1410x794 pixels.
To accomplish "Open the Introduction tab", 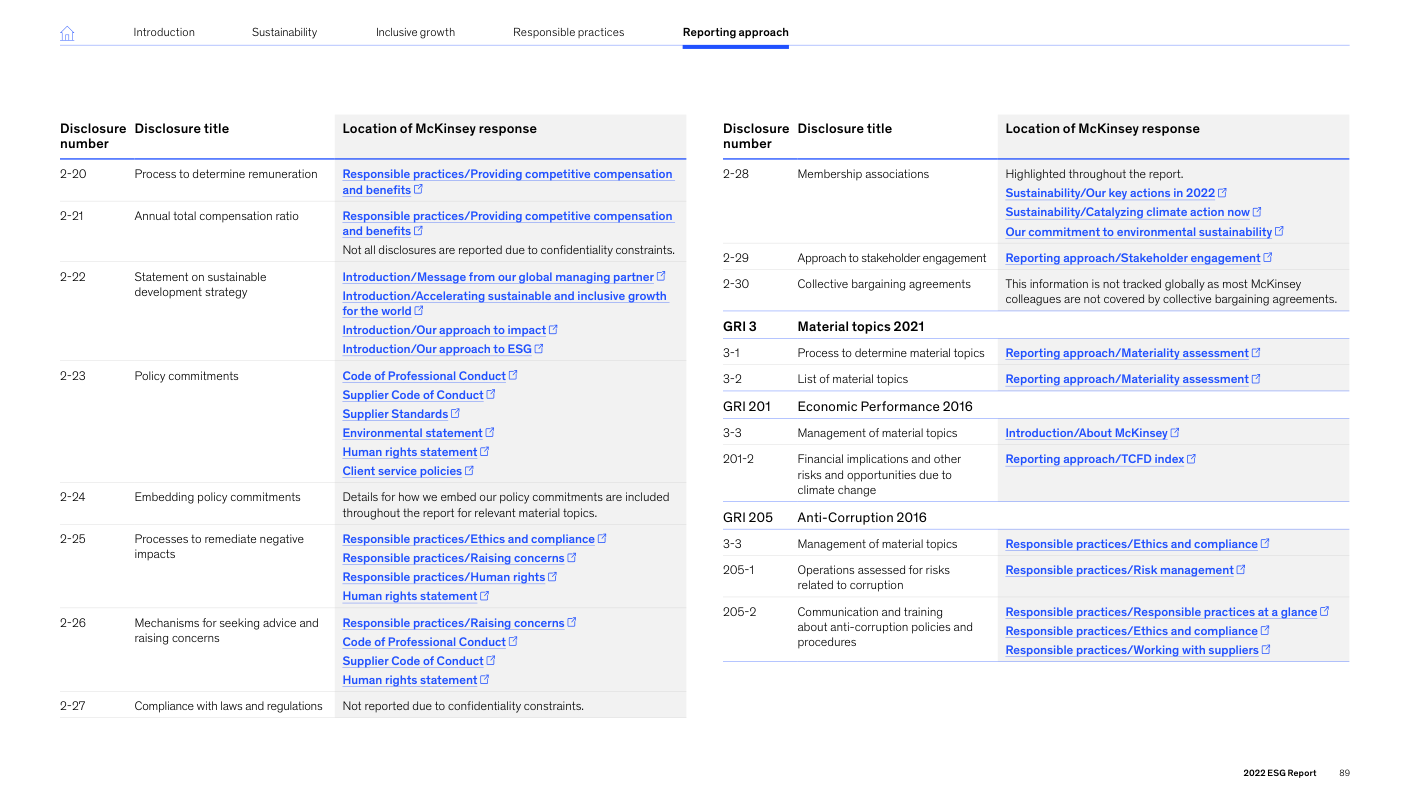I will 164,32.
